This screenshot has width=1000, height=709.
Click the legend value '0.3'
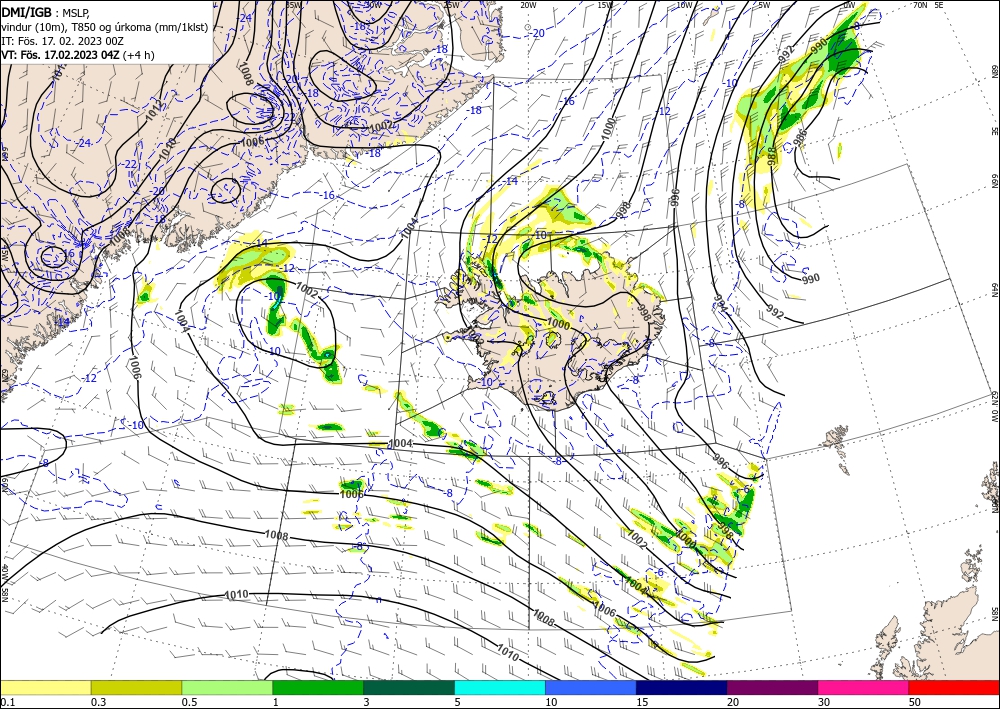(98, 702)
